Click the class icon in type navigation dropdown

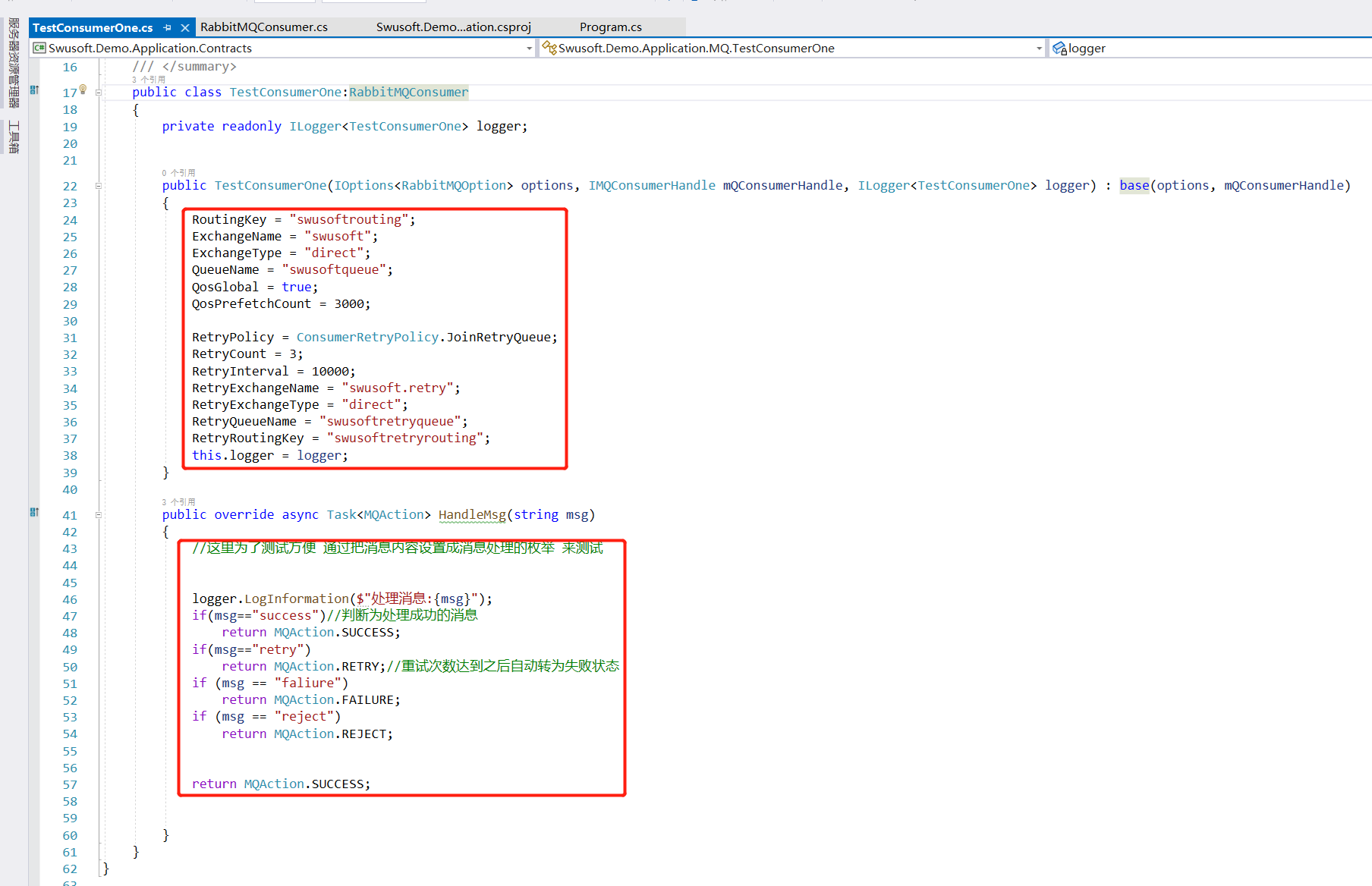click(x=549, y=48)
